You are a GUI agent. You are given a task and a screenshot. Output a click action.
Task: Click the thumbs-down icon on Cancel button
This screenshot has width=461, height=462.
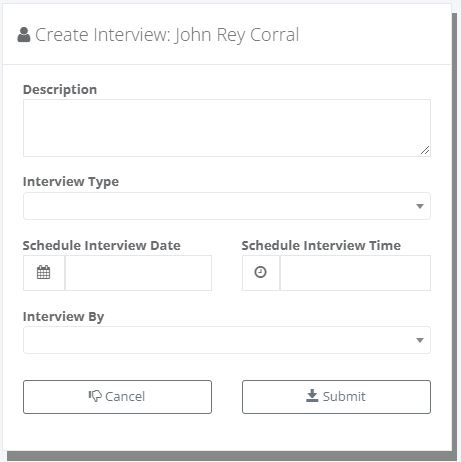click(95, 396)
